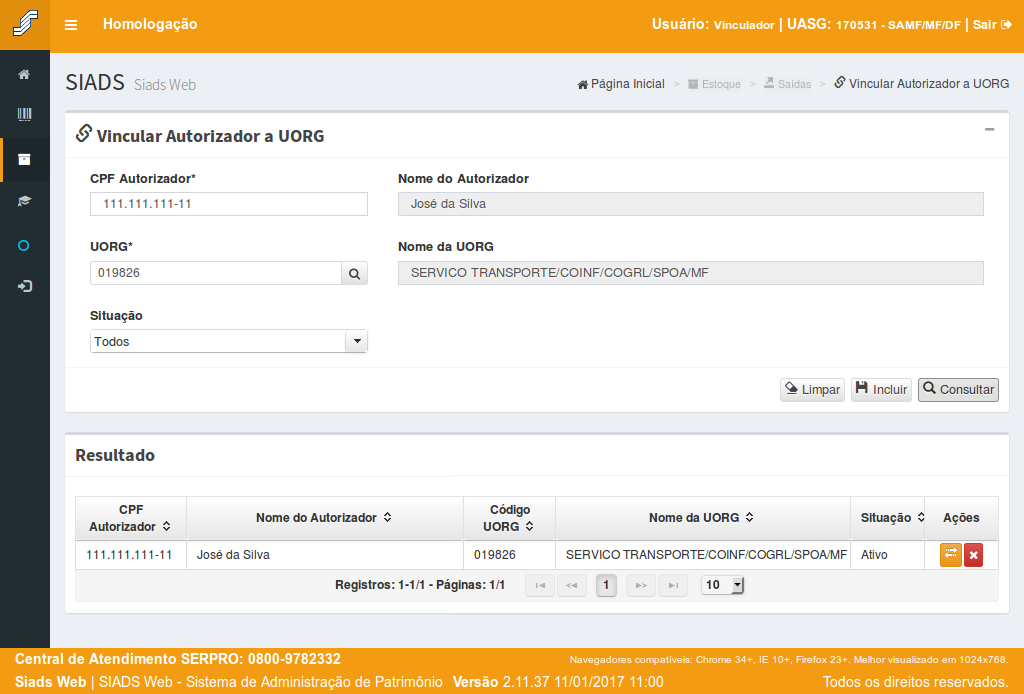Click the Consultar button

[x=958, y=390]
